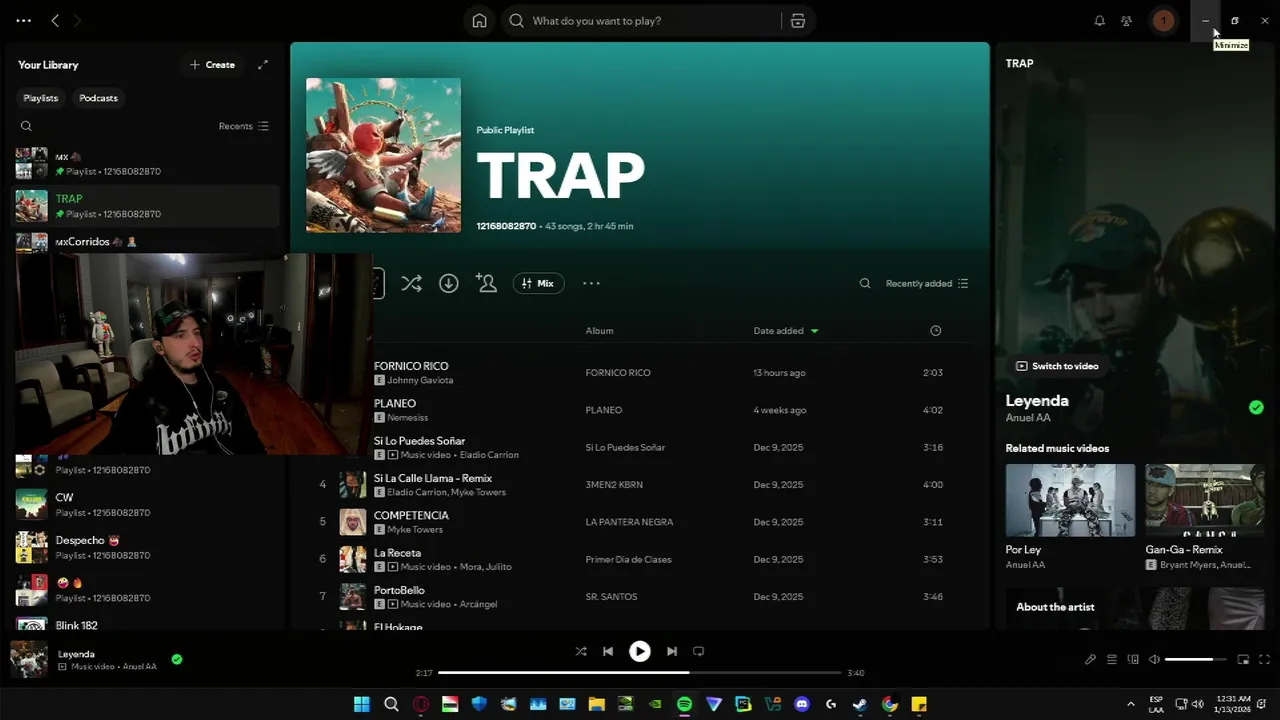Open the Despecho playlist in library
Screen dimensions: 1280x720
point(147,548)
